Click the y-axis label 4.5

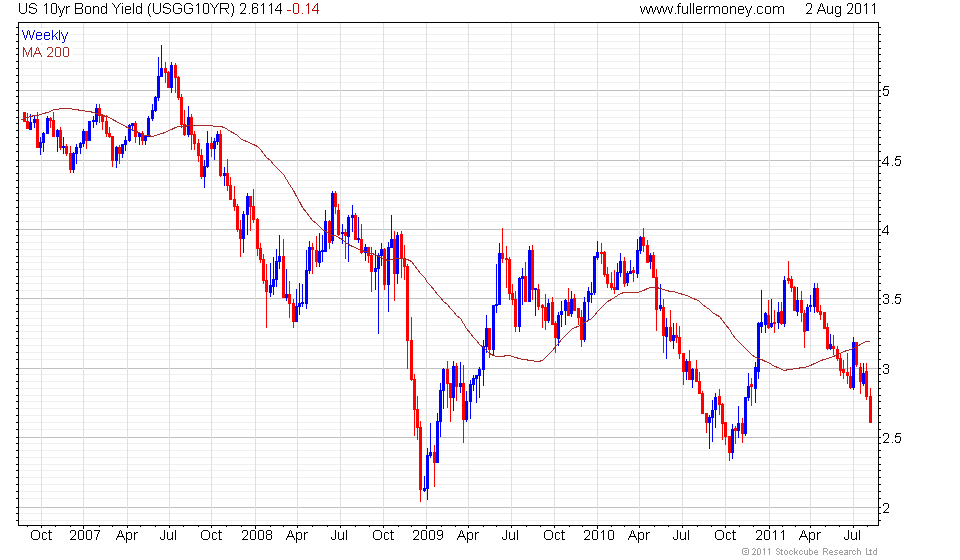click(891, 162)
